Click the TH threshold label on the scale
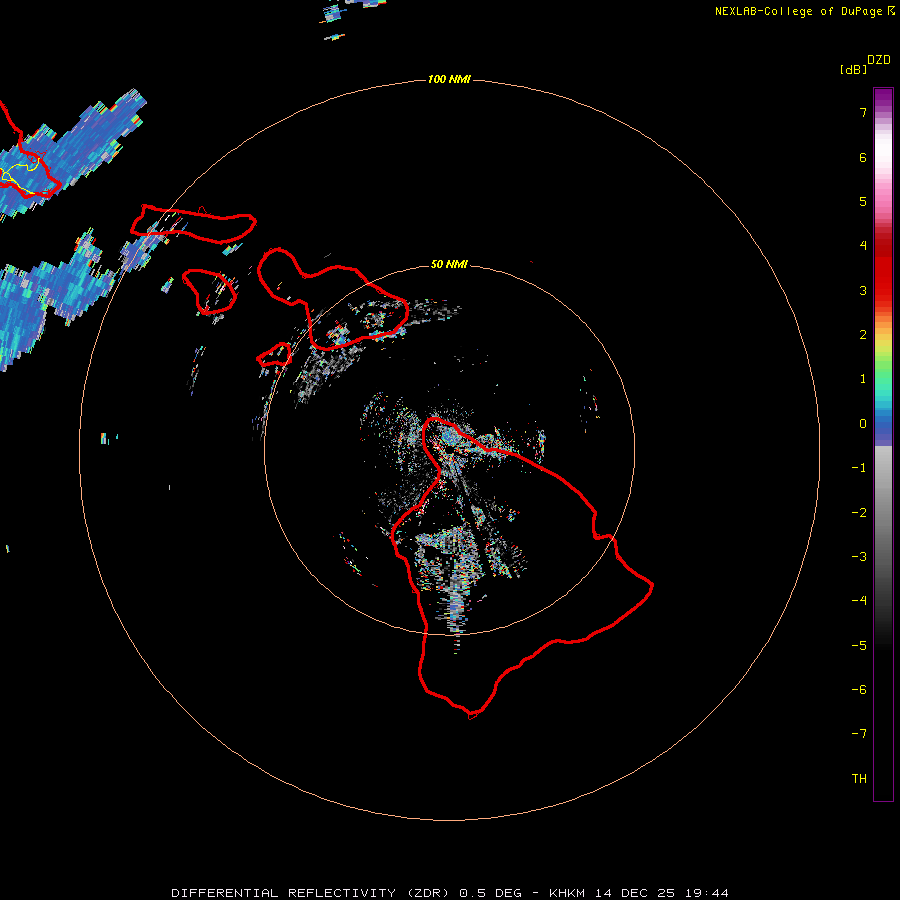The height and width of the screenshot is (900, 900). (x=859, y=779)
